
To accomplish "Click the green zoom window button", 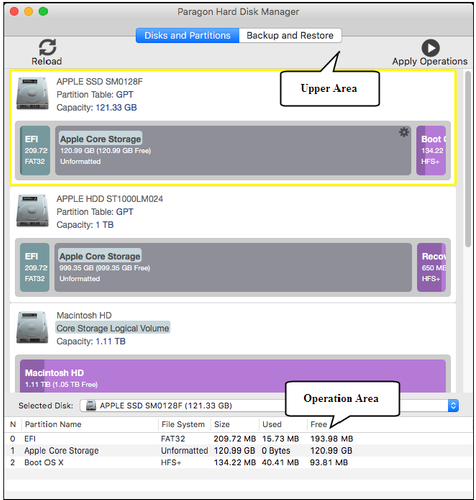I will tap(43, 12).
